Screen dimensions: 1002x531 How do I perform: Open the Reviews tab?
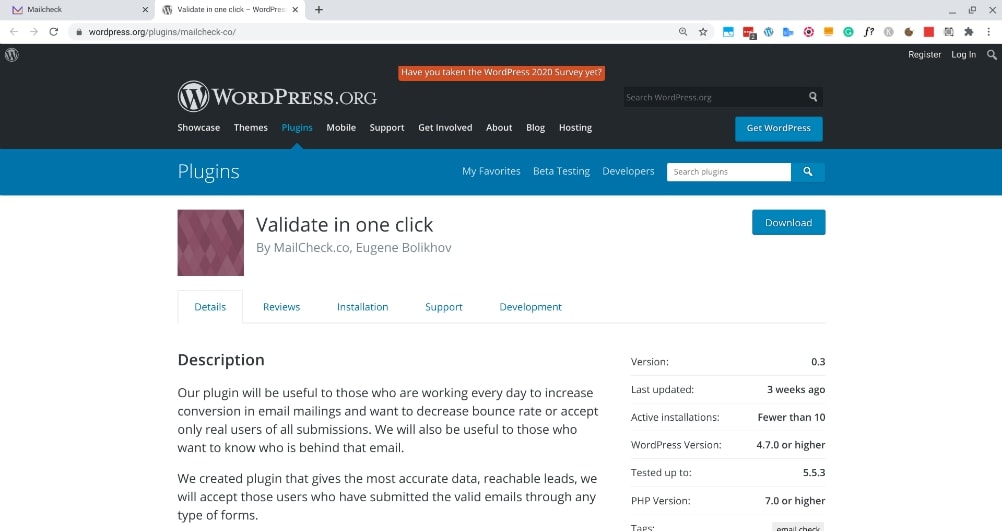click(x=281, y=307)
